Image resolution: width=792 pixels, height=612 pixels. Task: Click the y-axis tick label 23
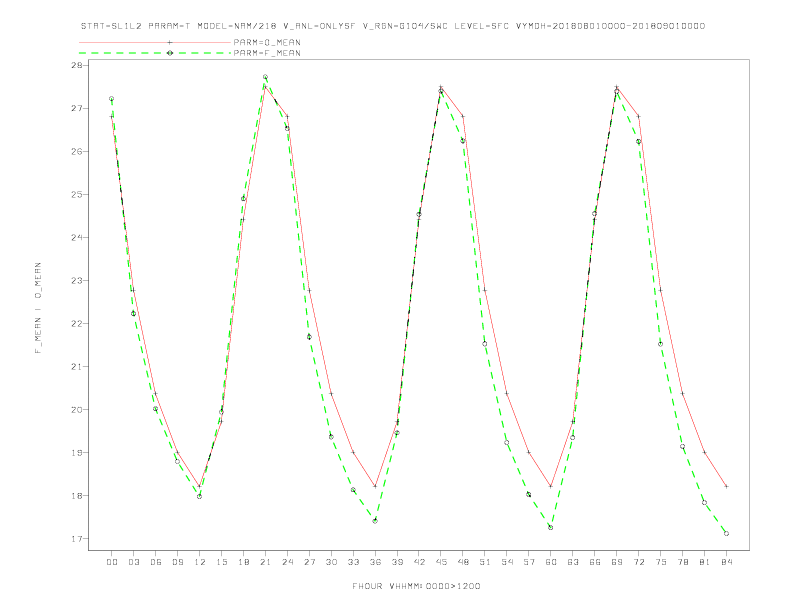(x=78, y=281)
